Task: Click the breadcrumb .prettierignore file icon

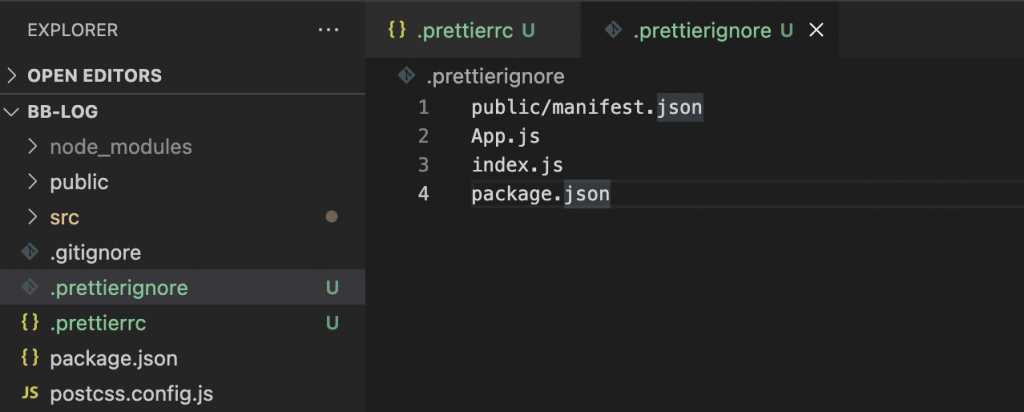Action: coord(406,75)
